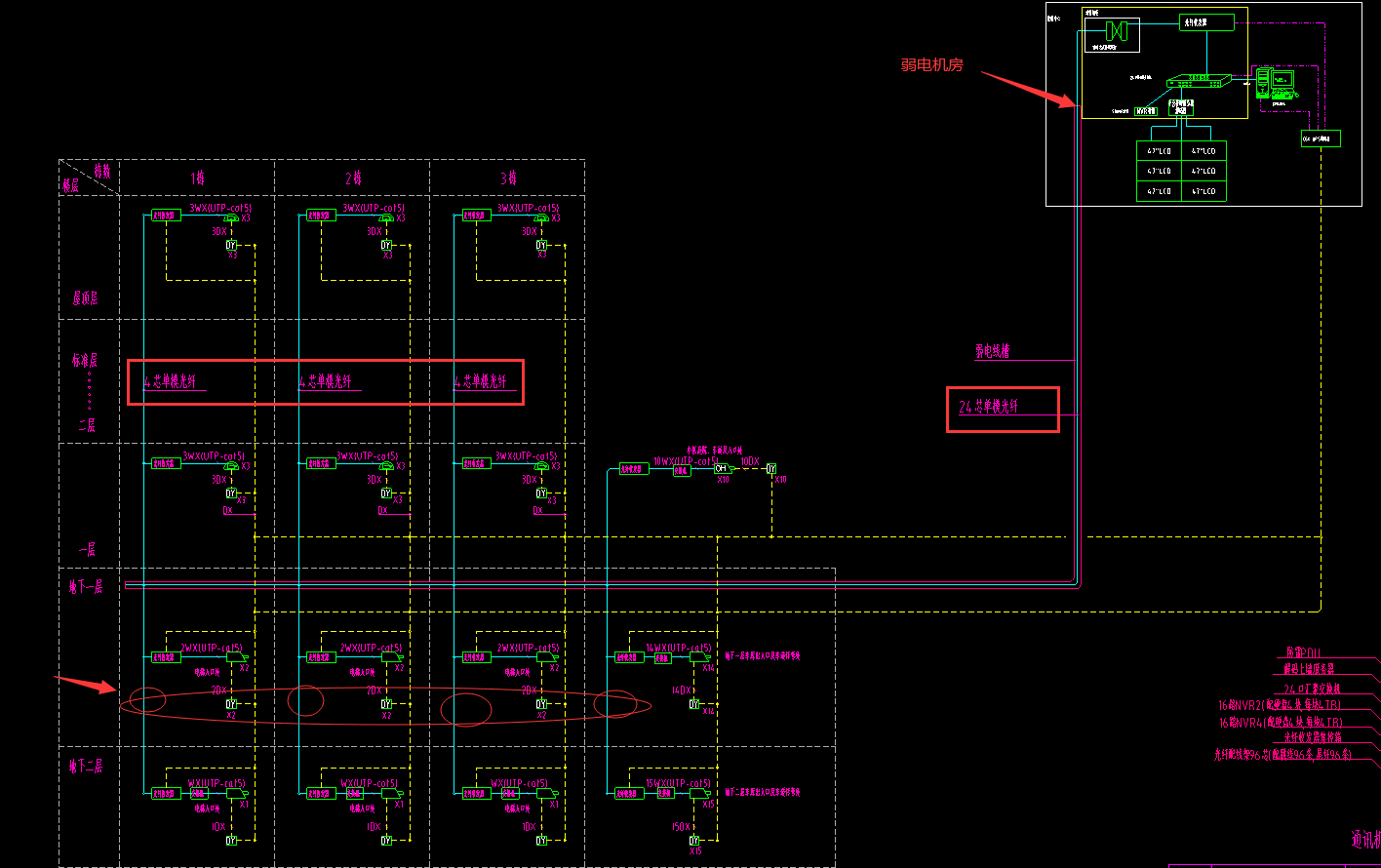Select the '16路NVR4' equipment label
Image resolution: width=1381 pixels, height=868 pixels.
(x=1280, y=722)
